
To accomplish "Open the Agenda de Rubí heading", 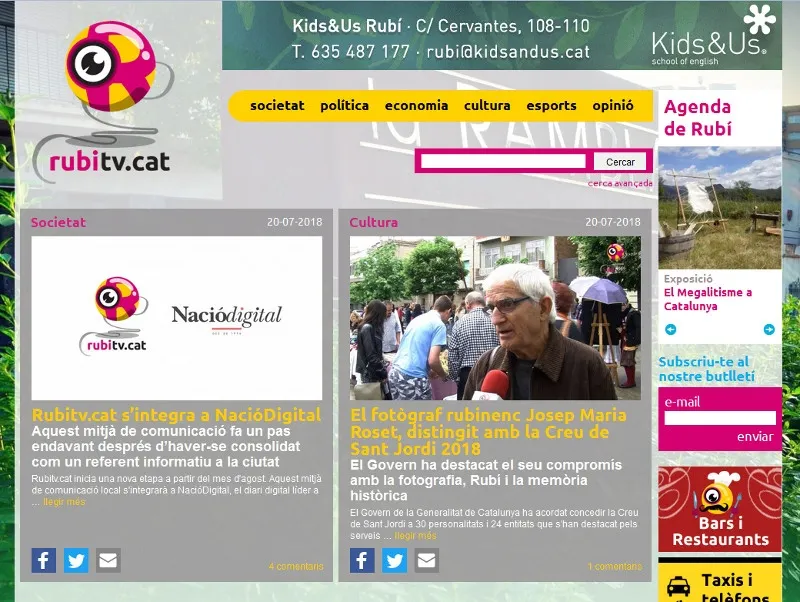I will pos(697,117).
